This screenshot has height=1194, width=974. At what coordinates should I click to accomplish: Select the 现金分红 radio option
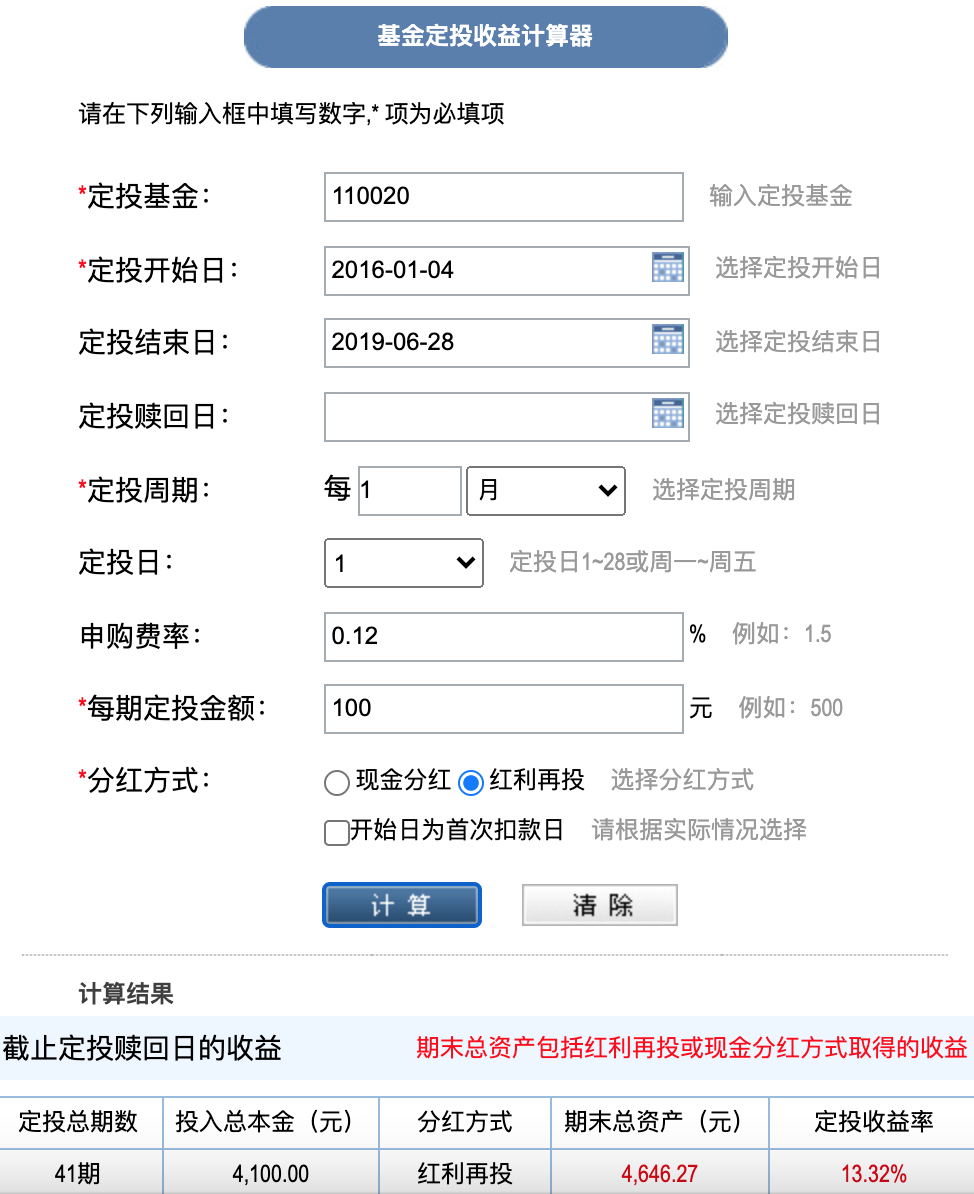tap(337, 782)
